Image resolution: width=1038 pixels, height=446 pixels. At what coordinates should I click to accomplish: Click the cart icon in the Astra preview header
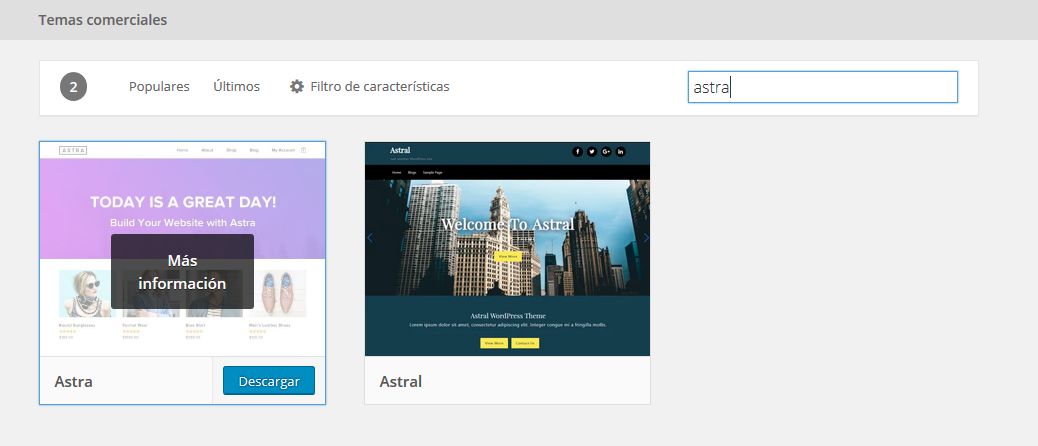coord(303,150)
